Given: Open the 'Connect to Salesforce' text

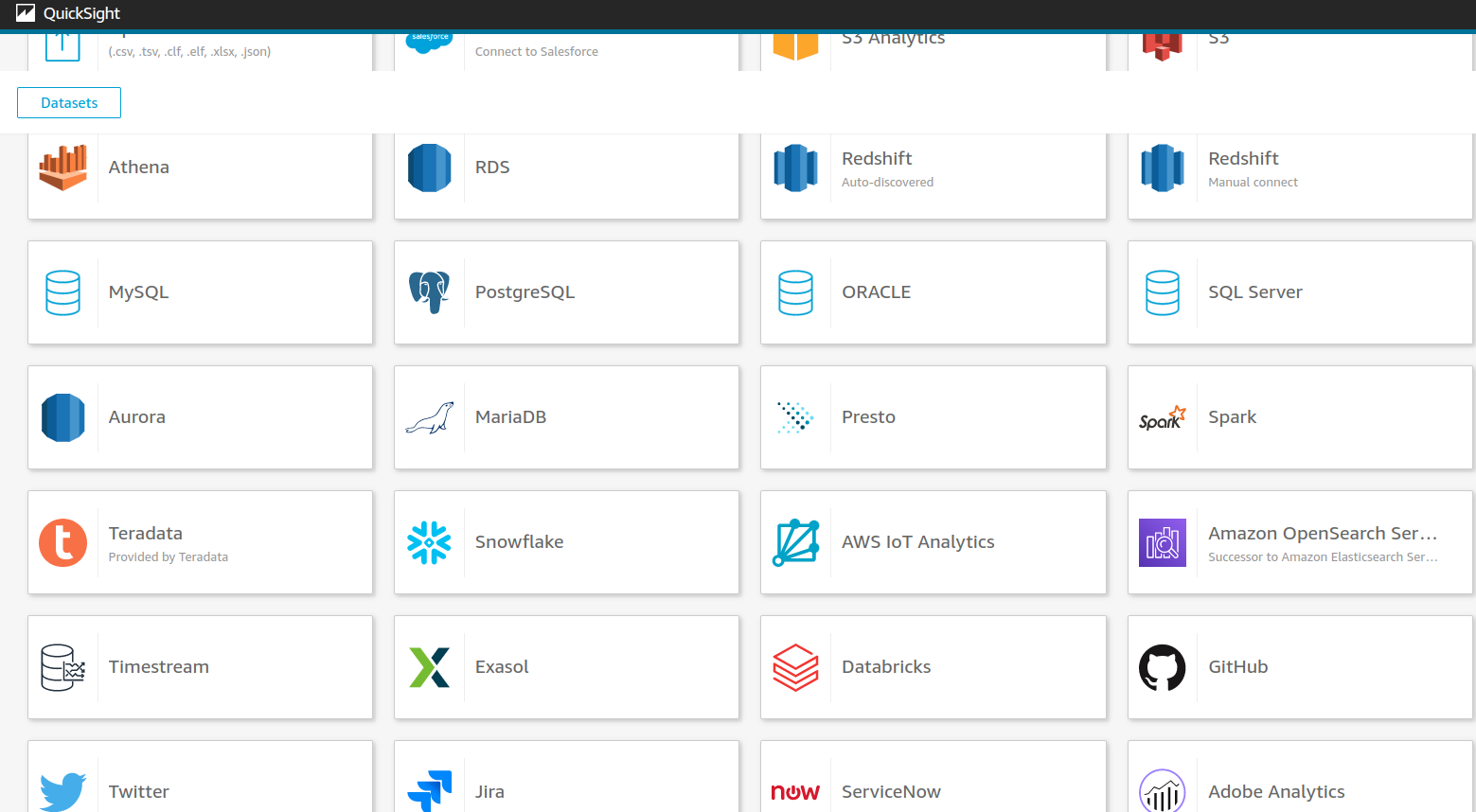Looking at the screenshot, I should [537, 52].
